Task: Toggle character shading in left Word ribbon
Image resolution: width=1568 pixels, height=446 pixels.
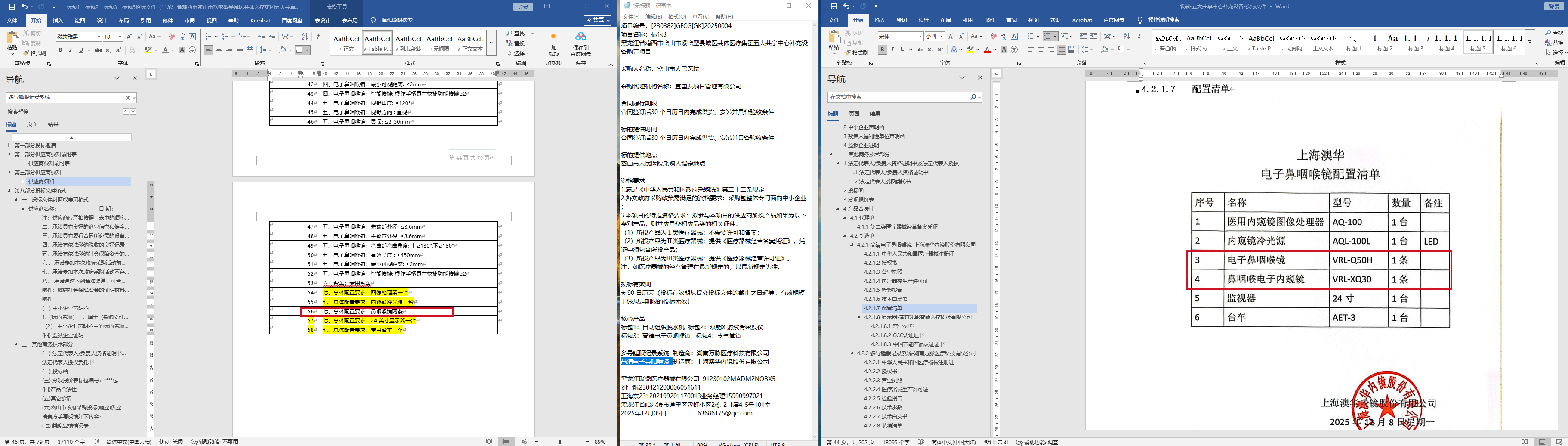Action: tap(182, 50)
